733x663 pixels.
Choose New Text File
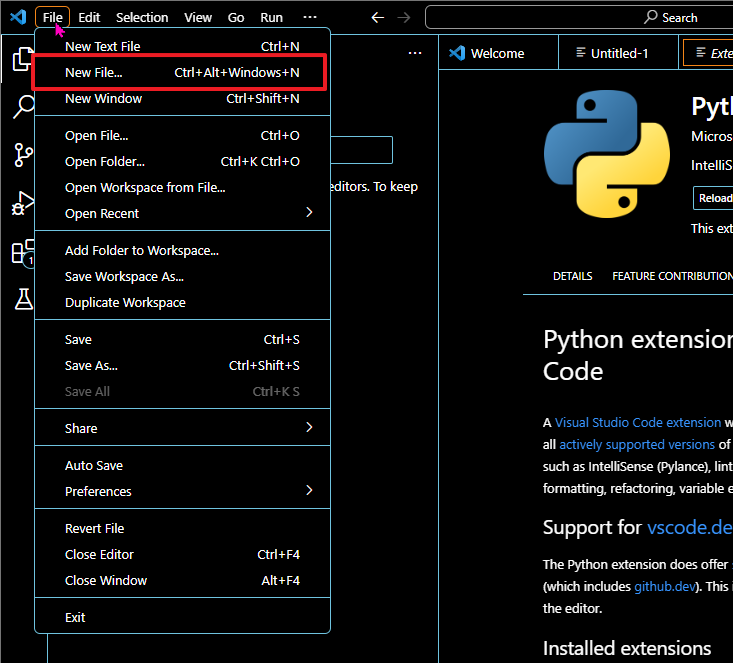point(182,46)
